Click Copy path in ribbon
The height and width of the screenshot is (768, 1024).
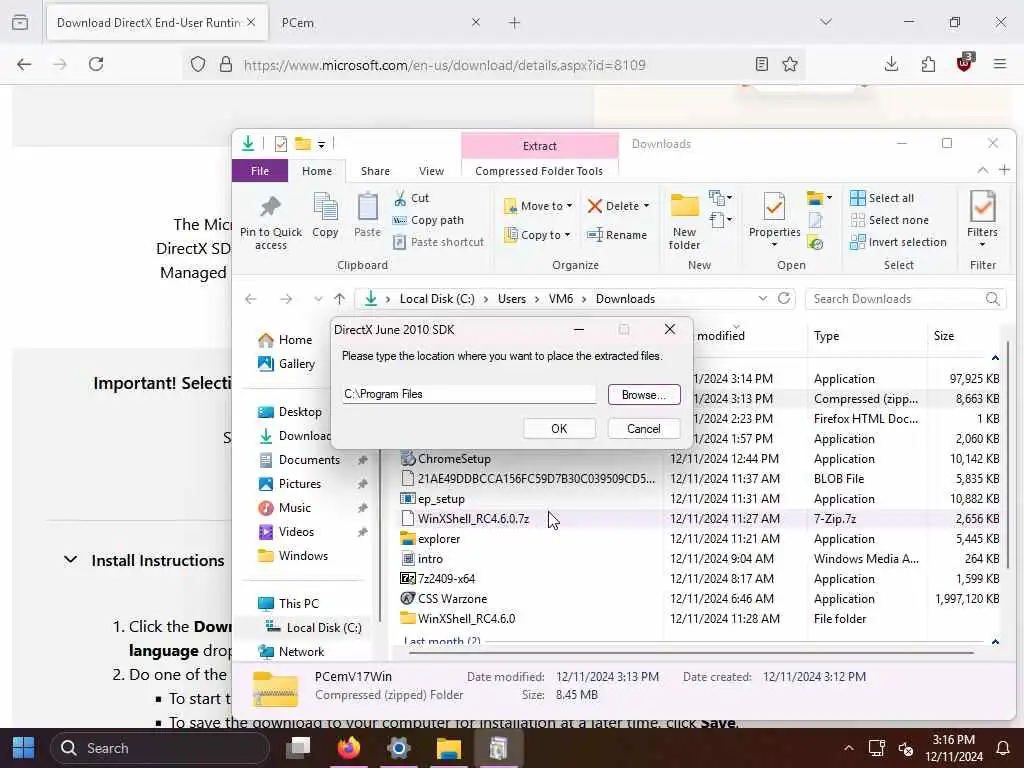[428, 220]
